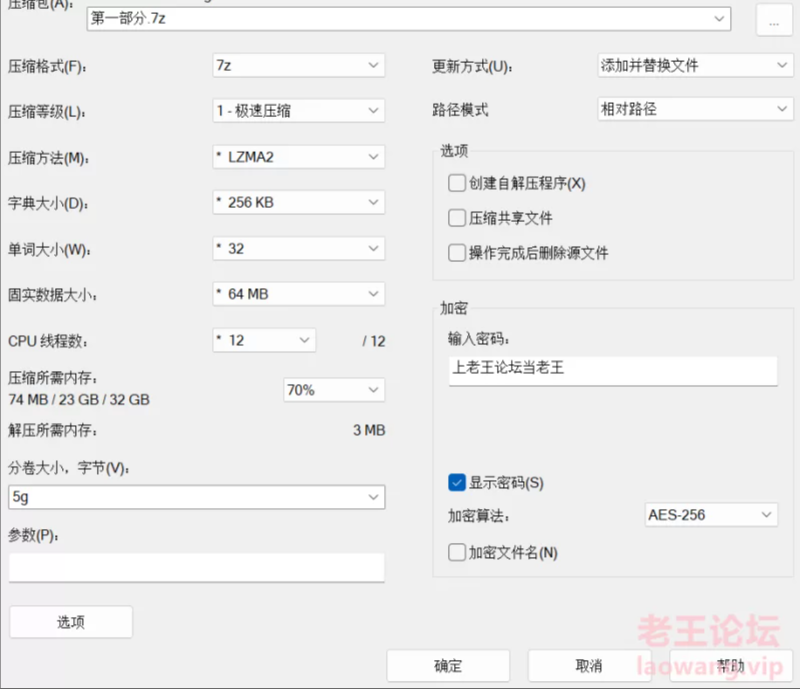Expand the 路径模式 dropdown set to 相对路径
This screenshot has height=689, width=800.
[x=695, y=109]
